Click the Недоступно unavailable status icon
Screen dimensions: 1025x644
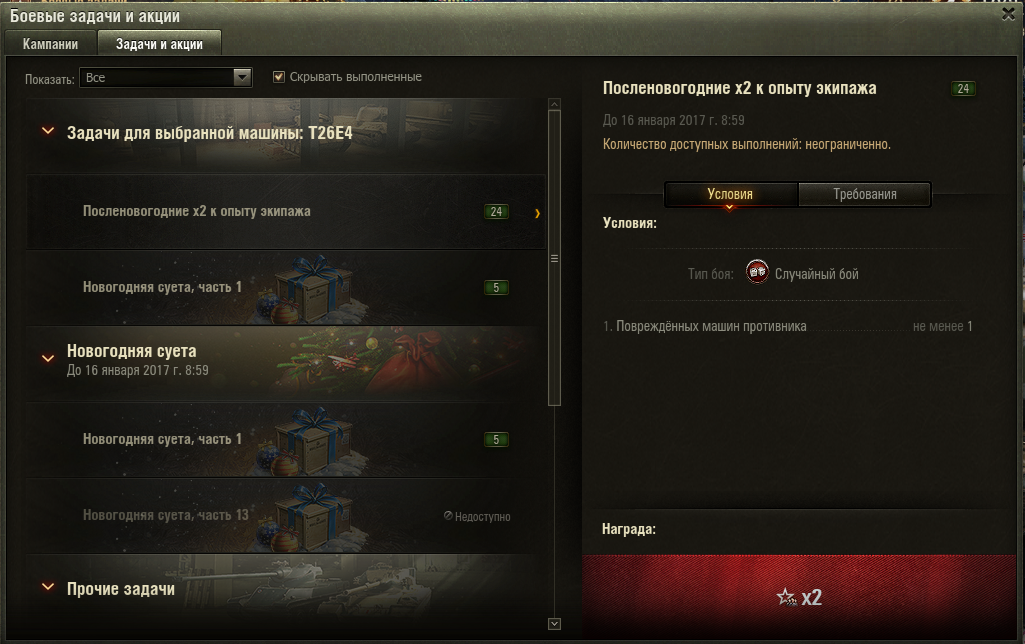coord(448,516)
